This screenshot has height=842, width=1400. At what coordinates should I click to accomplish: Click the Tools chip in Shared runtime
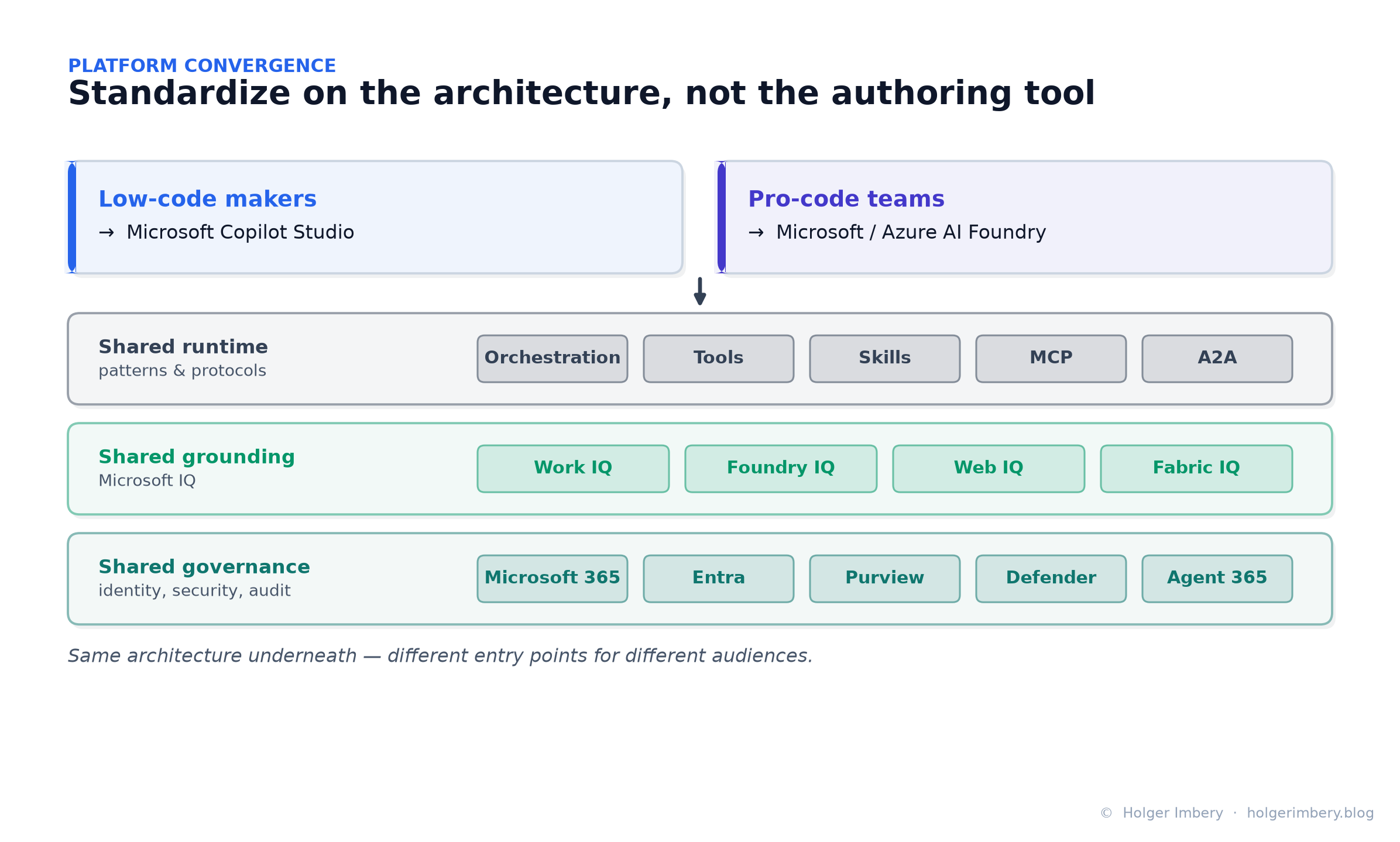pyautogui.click(x=719, y=359)
